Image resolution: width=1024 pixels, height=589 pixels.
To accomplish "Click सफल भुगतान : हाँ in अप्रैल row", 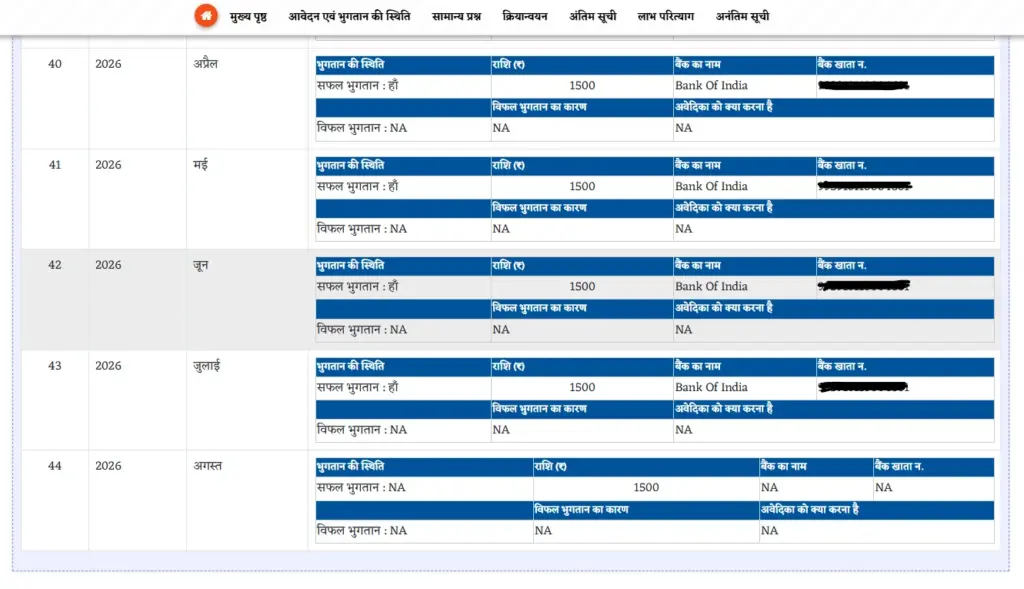I will click(357, 86).
